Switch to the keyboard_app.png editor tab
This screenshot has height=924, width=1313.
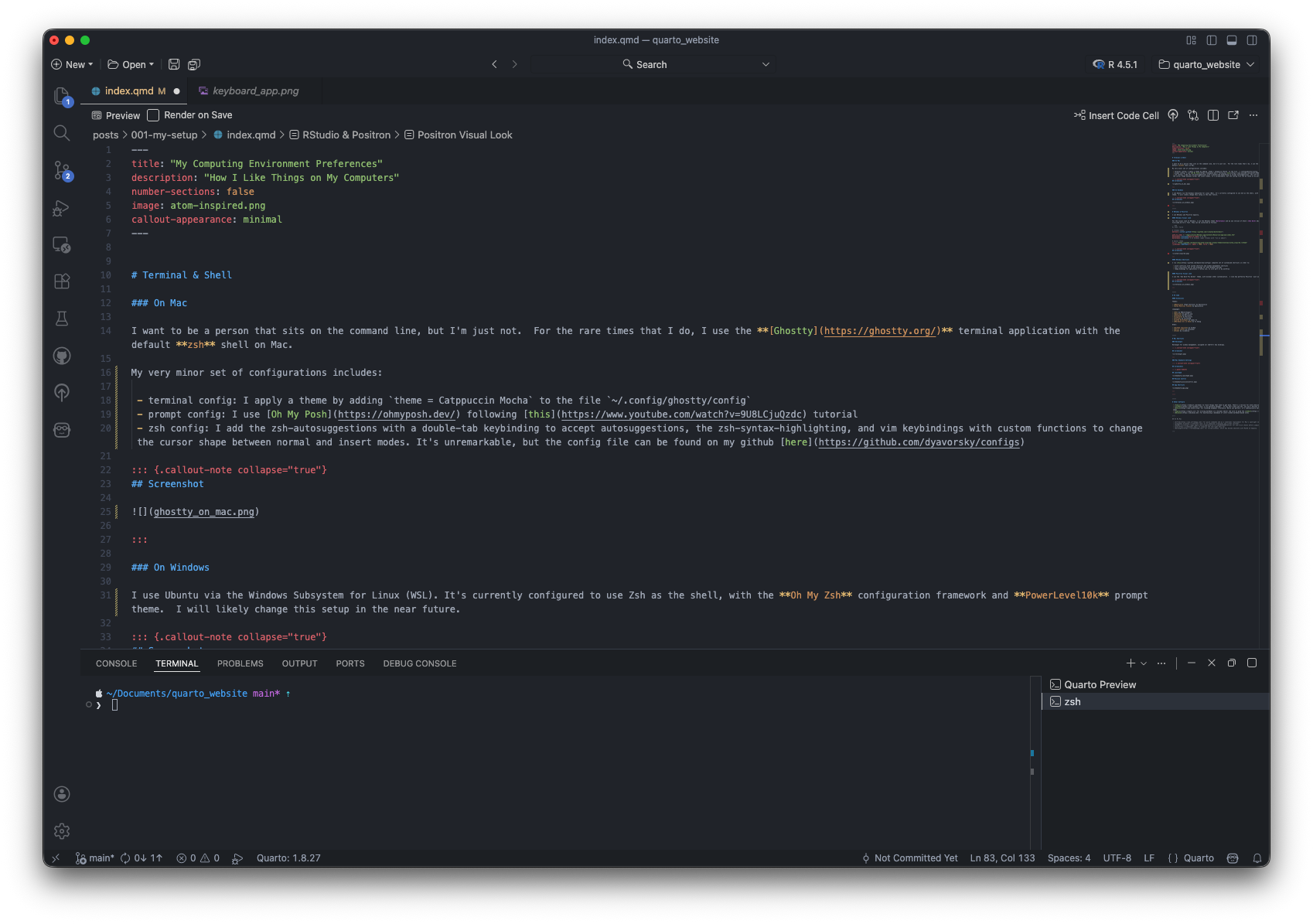(255, 91)
